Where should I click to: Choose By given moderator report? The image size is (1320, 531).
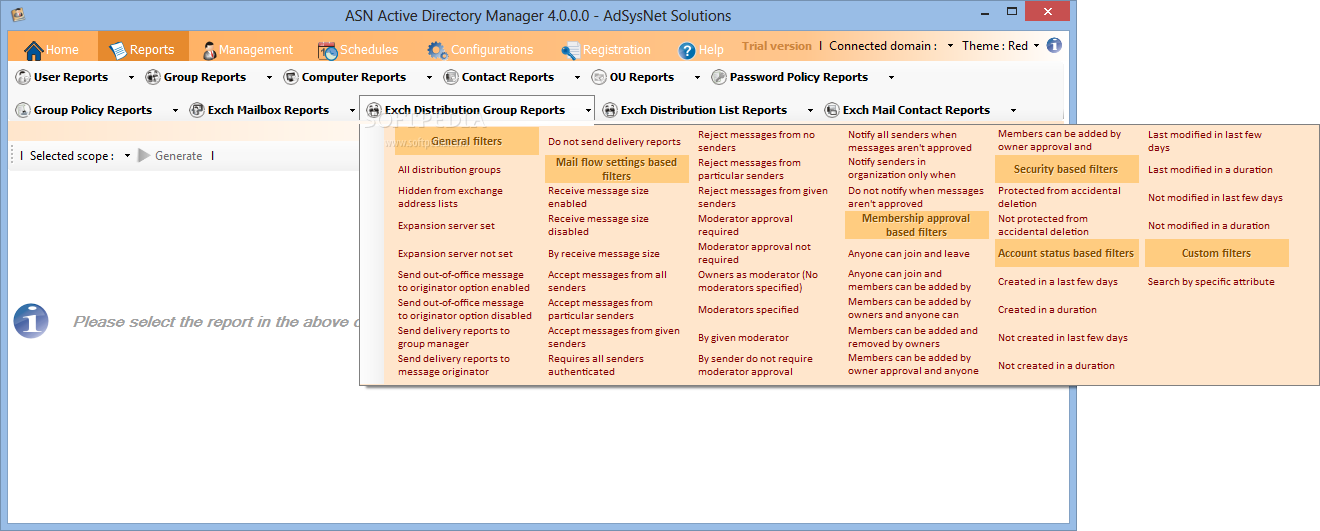click(x=743, y=338)
